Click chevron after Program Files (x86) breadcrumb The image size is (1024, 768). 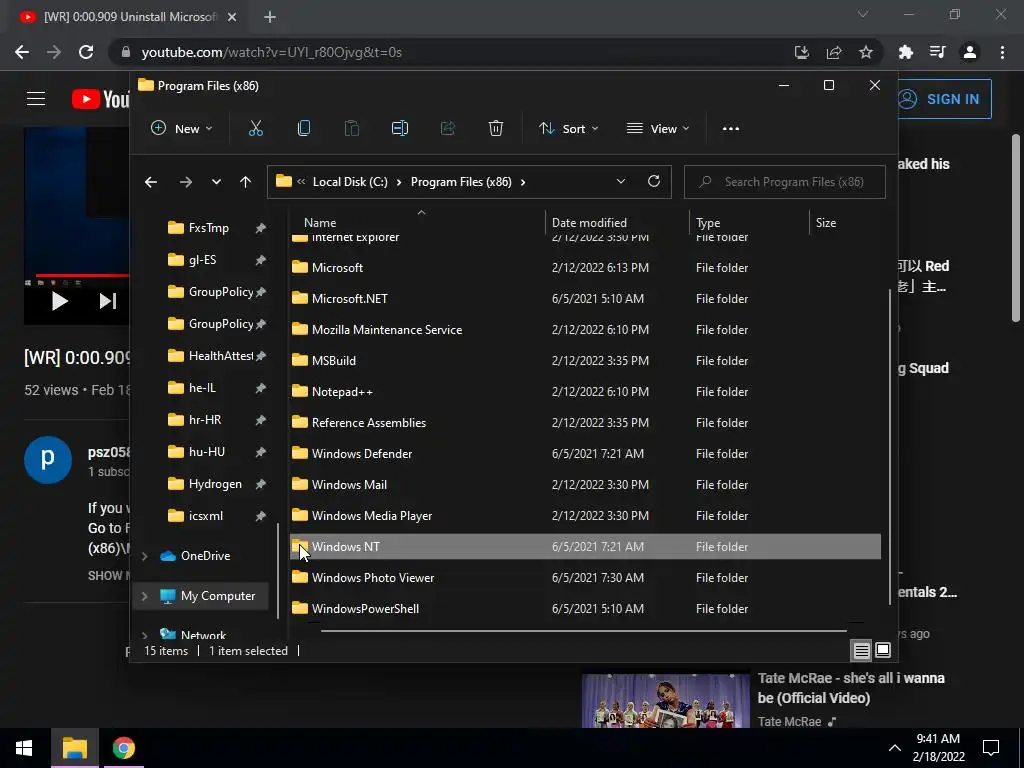click(523, 182)
